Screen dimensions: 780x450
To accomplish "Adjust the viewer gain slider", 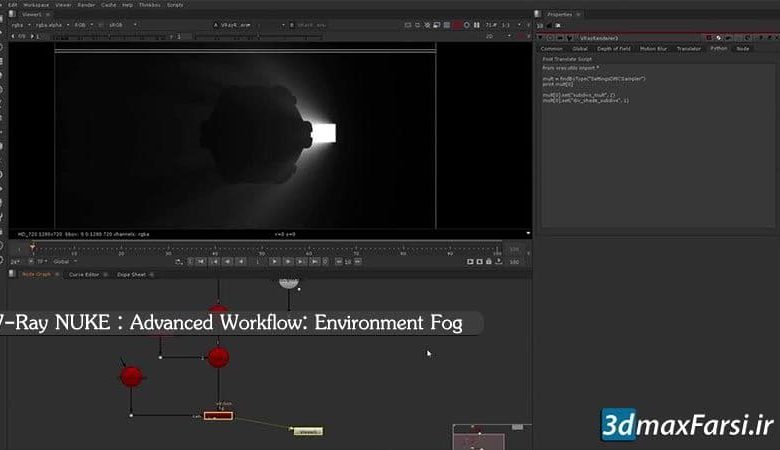I will (x=110, y=37).
